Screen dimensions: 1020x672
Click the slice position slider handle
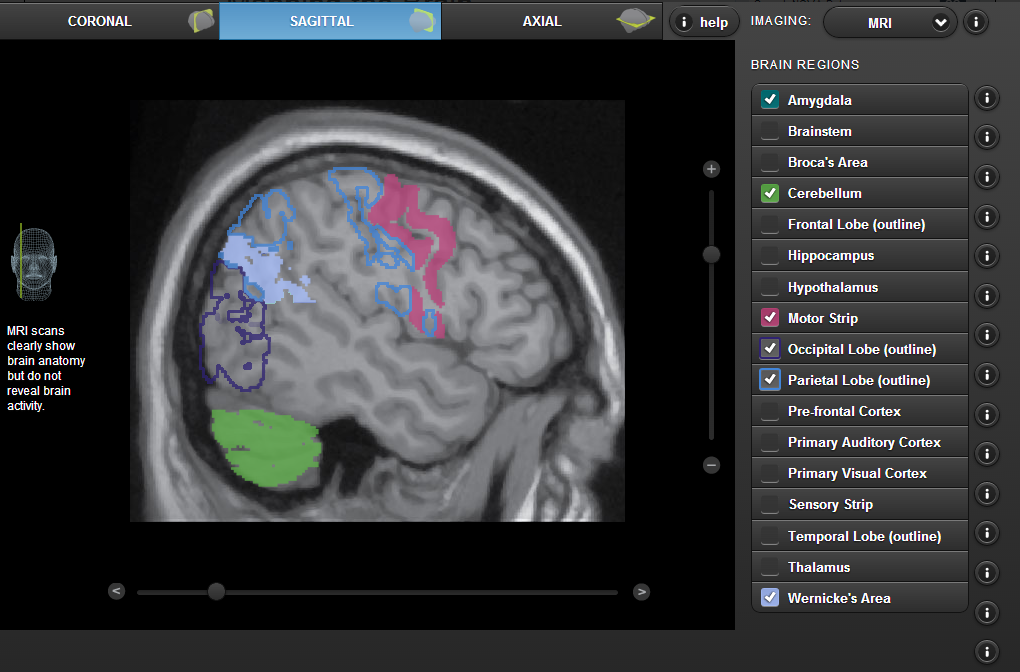pyautogui.click(x=217, y=591)
